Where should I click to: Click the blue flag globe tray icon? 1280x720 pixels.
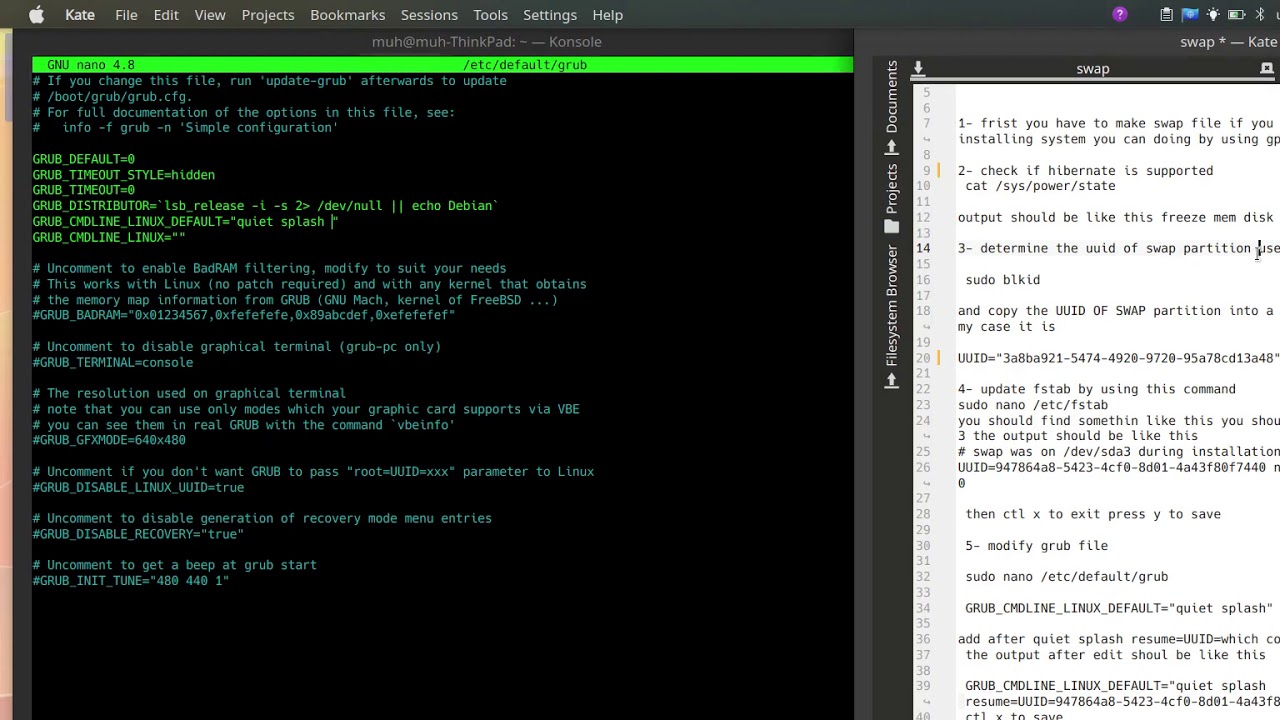1190,14
